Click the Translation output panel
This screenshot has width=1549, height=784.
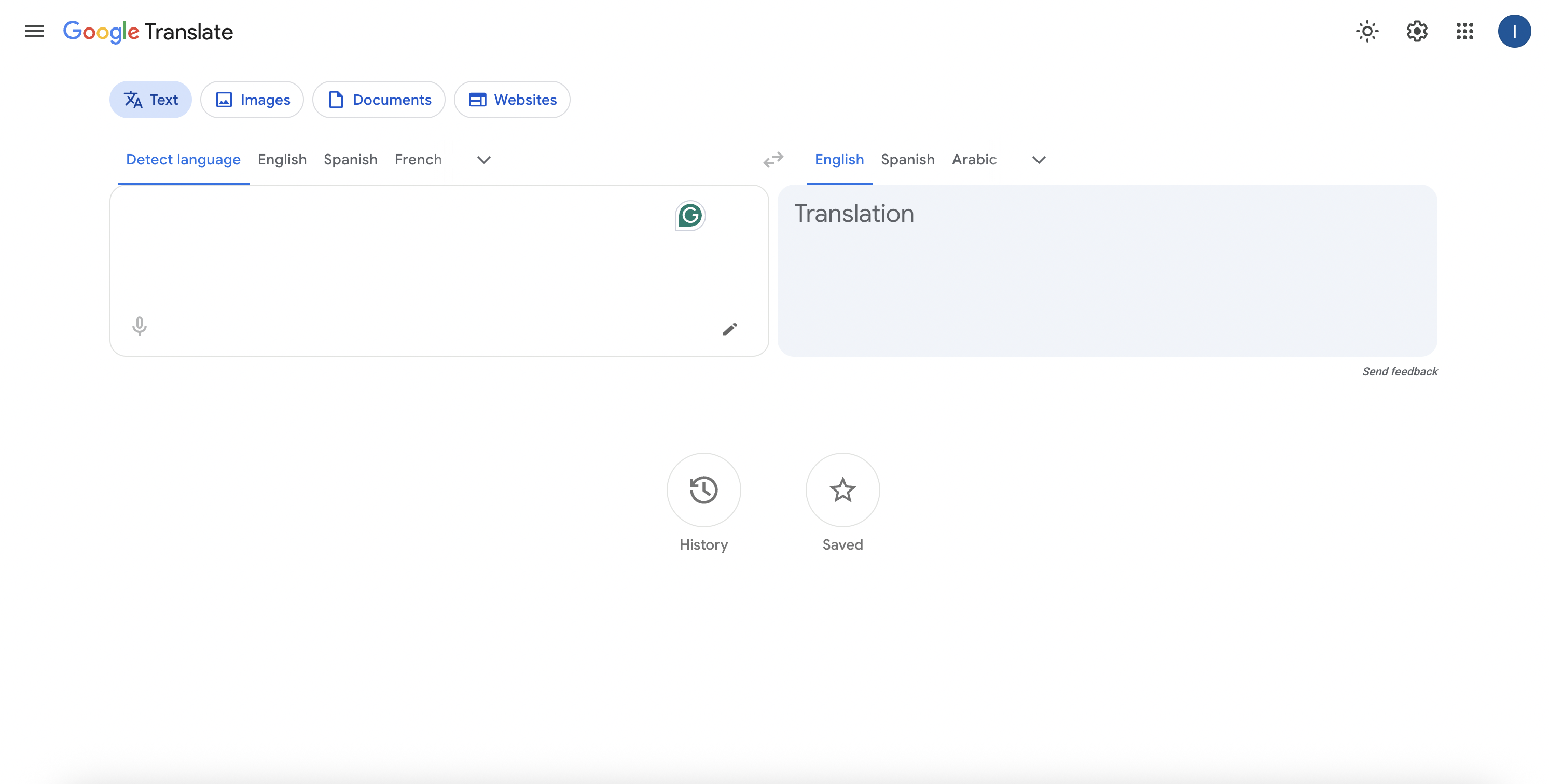click(x=1107, y=271)
